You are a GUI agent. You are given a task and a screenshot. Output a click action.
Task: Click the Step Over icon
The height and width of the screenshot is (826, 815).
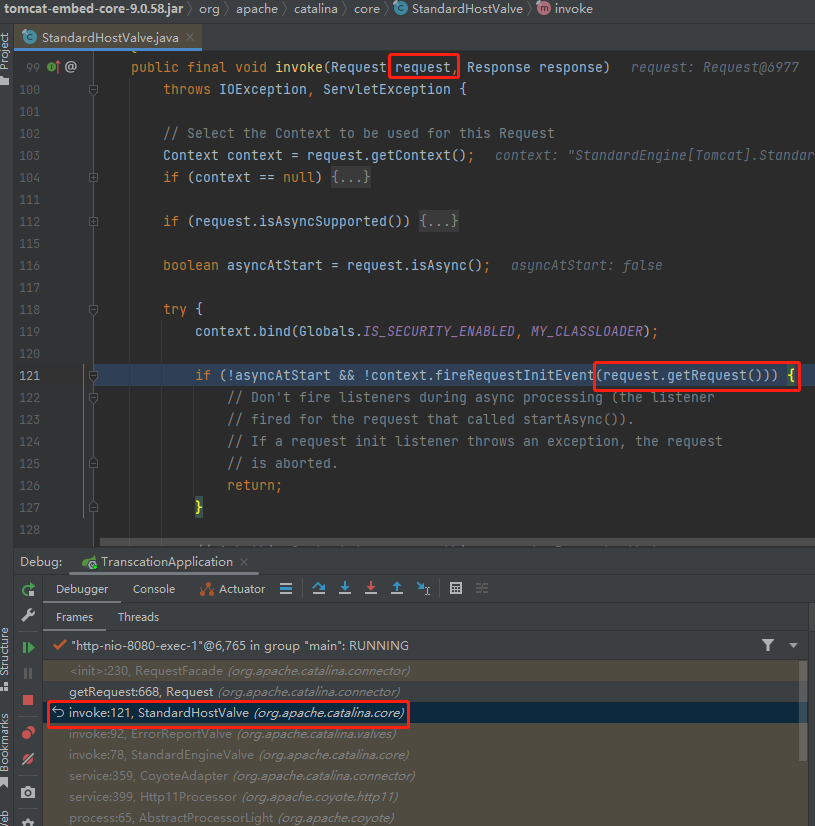click(319, 588)
